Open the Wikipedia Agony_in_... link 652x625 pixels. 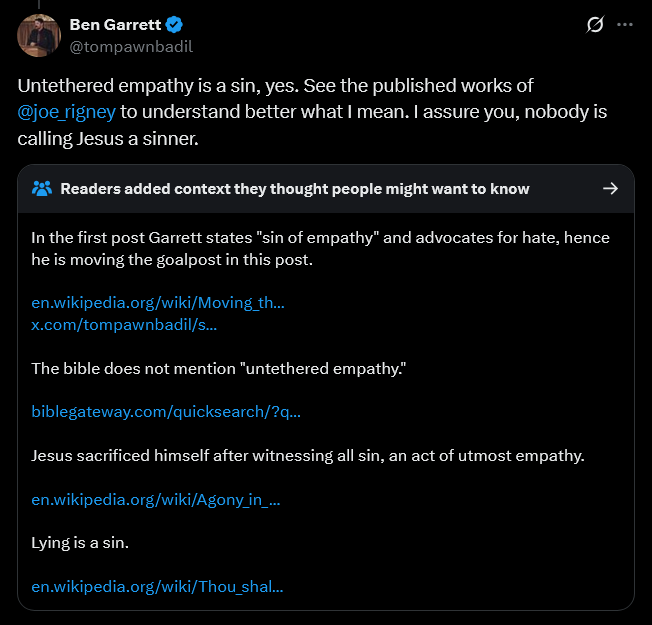tap(155, 499)
